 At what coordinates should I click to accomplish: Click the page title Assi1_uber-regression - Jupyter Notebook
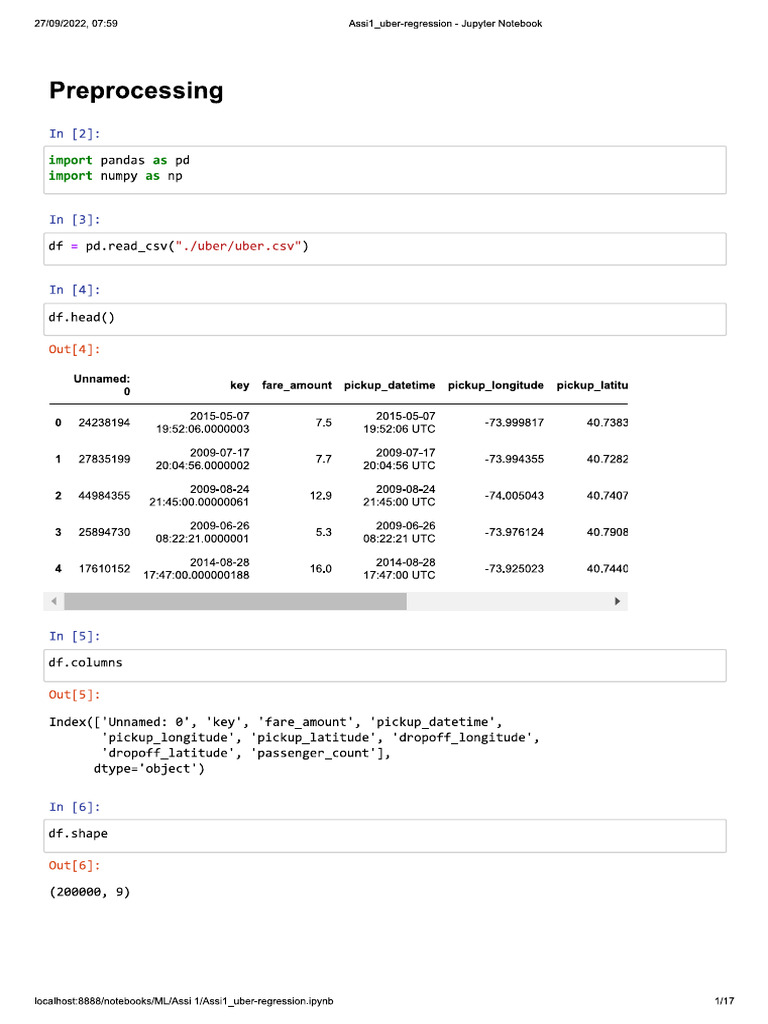(445, 24)
